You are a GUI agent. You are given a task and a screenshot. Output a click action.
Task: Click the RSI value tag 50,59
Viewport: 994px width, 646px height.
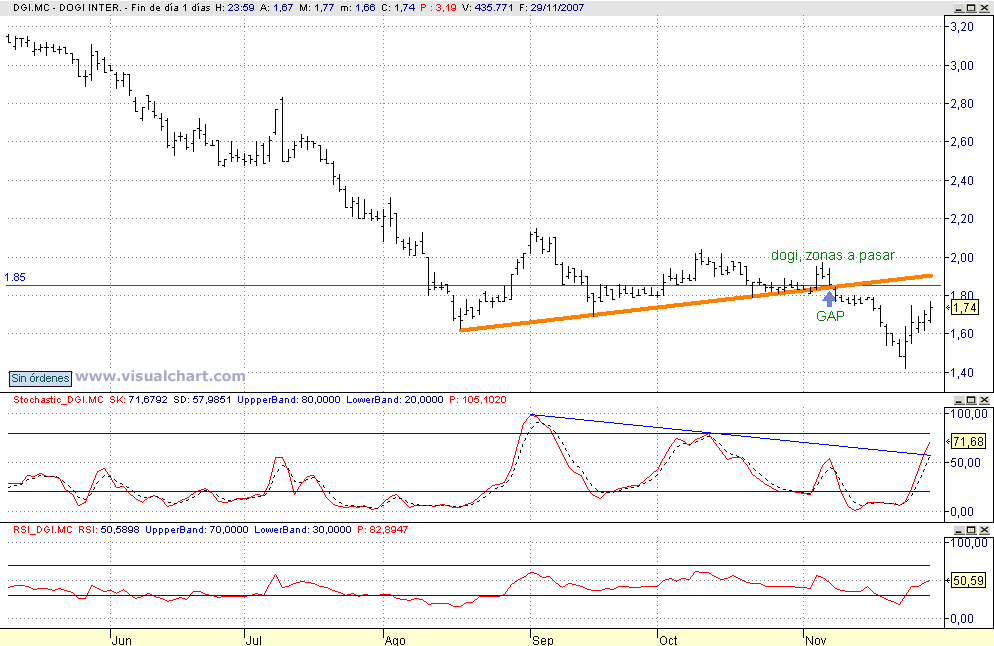[x=968, y=580]
